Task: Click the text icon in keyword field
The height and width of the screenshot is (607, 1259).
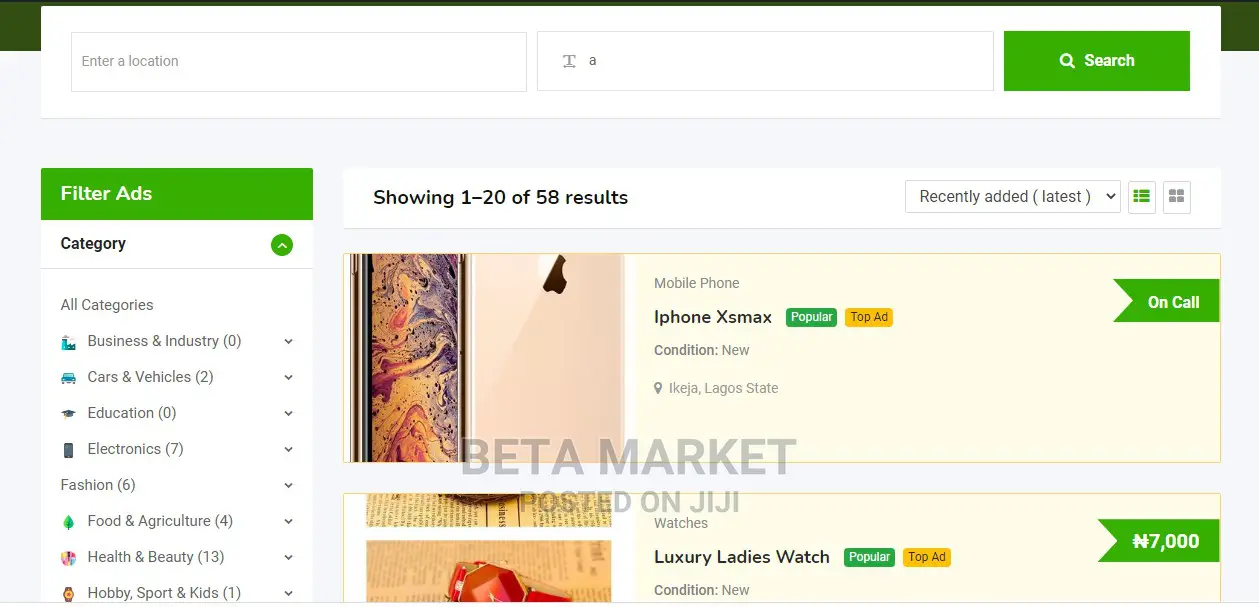Action: [x=569, y=61]
